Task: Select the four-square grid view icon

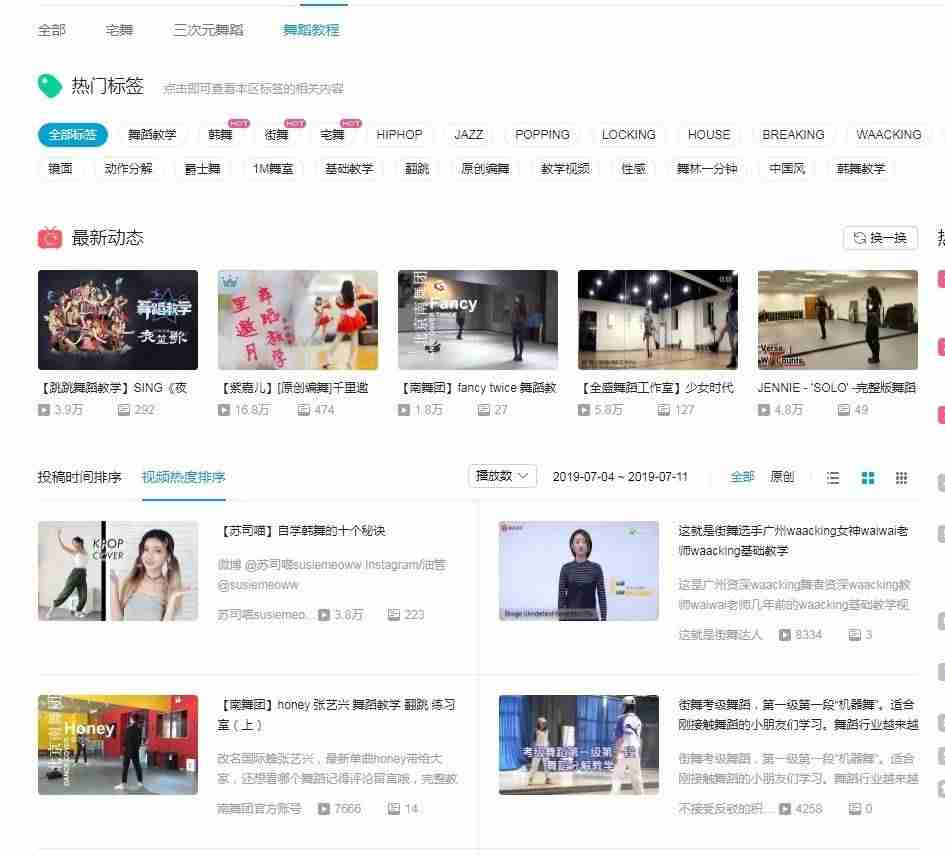Action: (867, 478)
